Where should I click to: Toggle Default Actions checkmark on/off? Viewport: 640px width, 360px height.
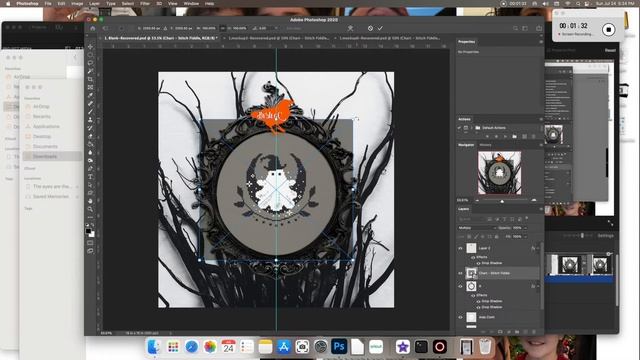point(460,128)
